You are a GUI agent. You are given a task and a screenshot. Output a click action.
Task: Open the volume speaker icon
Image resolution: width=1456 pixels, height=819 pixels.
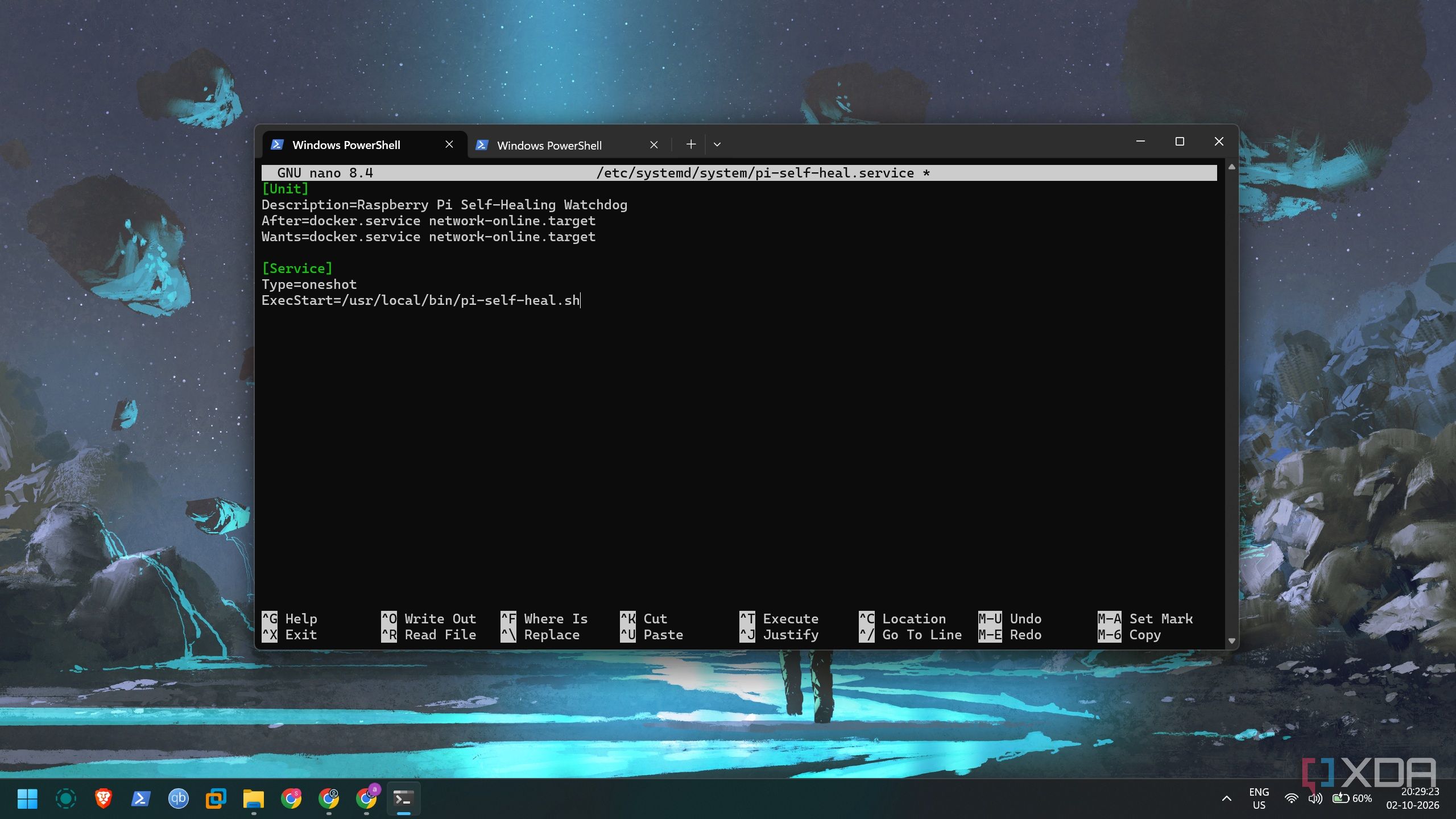1315,799
